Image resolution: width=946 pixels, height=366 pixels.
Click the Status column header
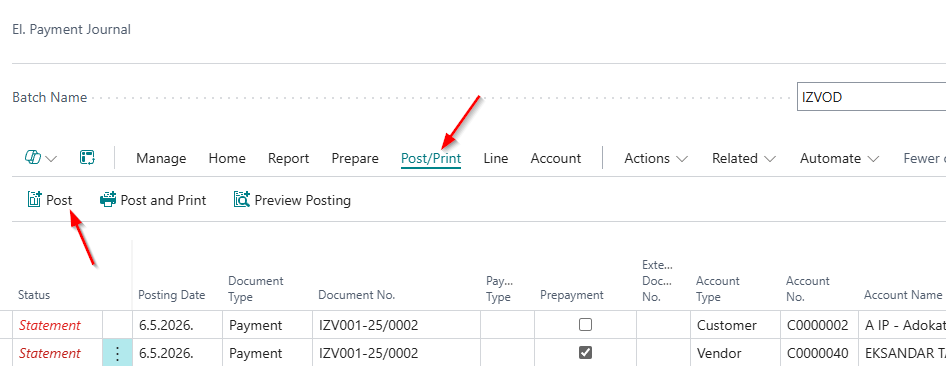point(34,295)
